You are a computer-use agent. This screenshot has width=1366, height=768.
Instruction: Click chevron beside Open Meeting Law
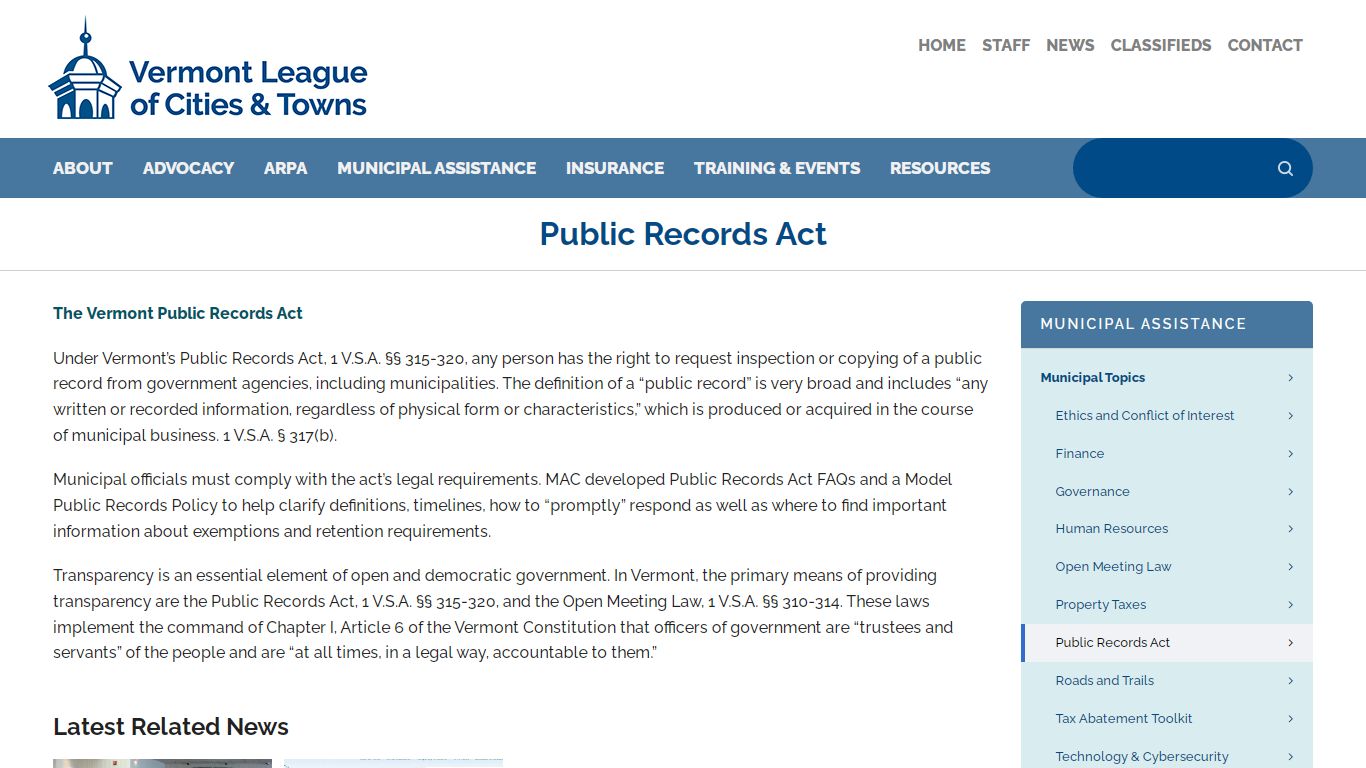[1290, 567]
